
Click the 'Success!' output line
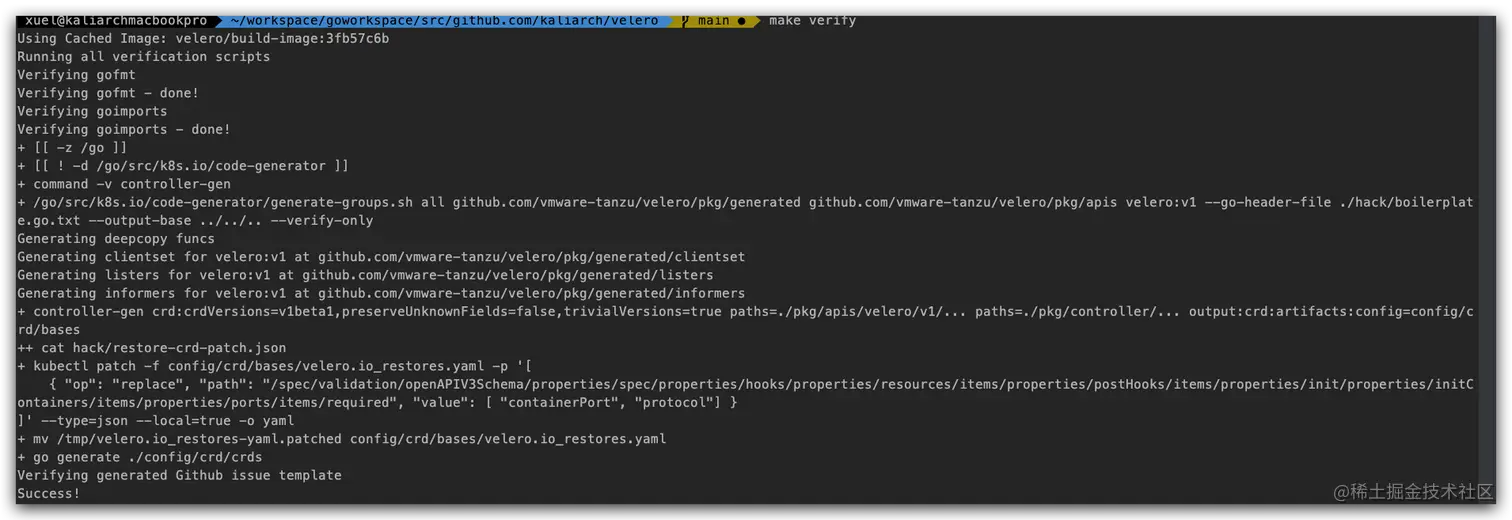coord(48,493)
